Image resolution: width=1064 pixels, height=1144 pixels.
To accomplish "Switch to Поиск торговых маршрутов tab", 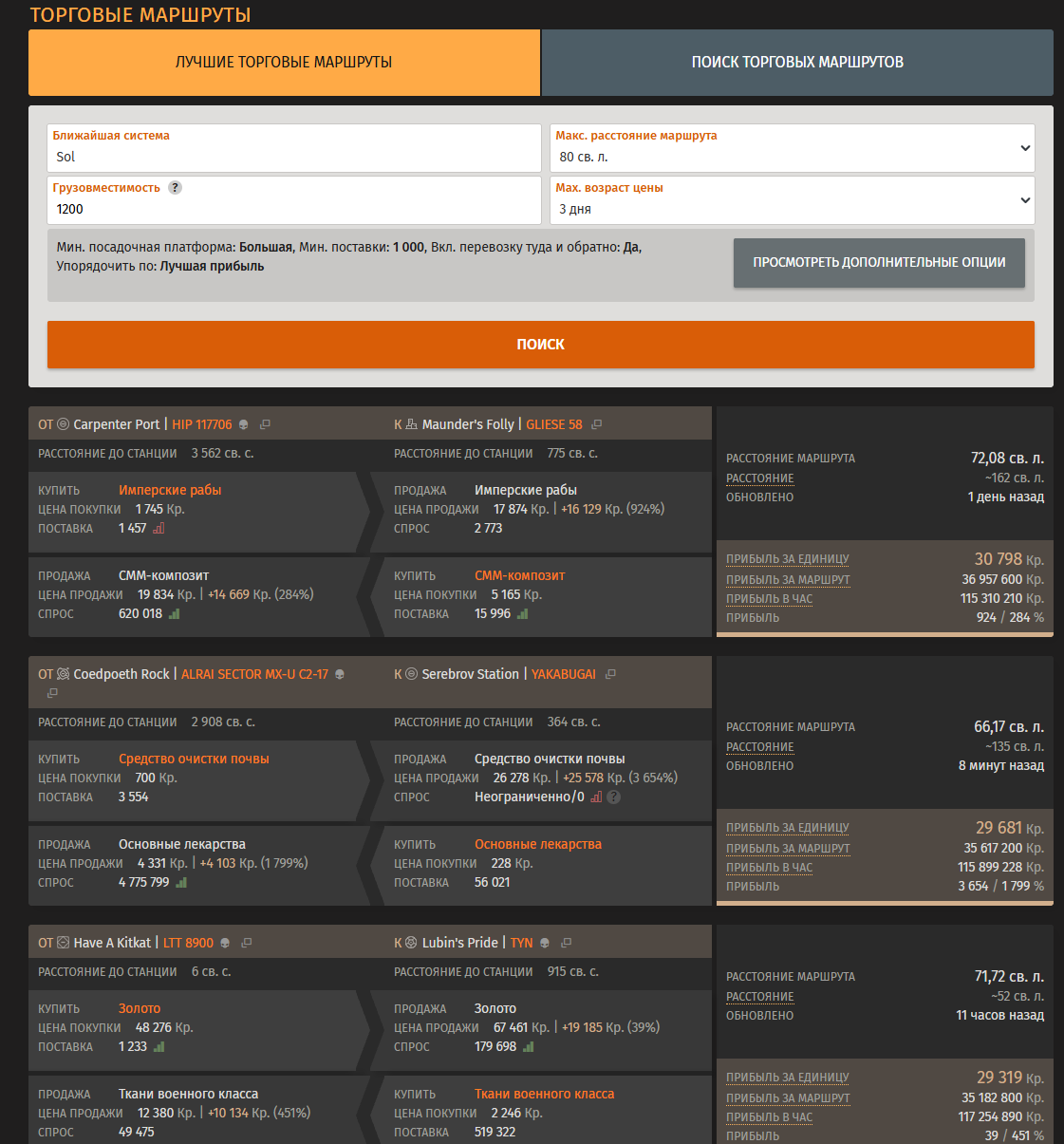I will click(797, 63).
